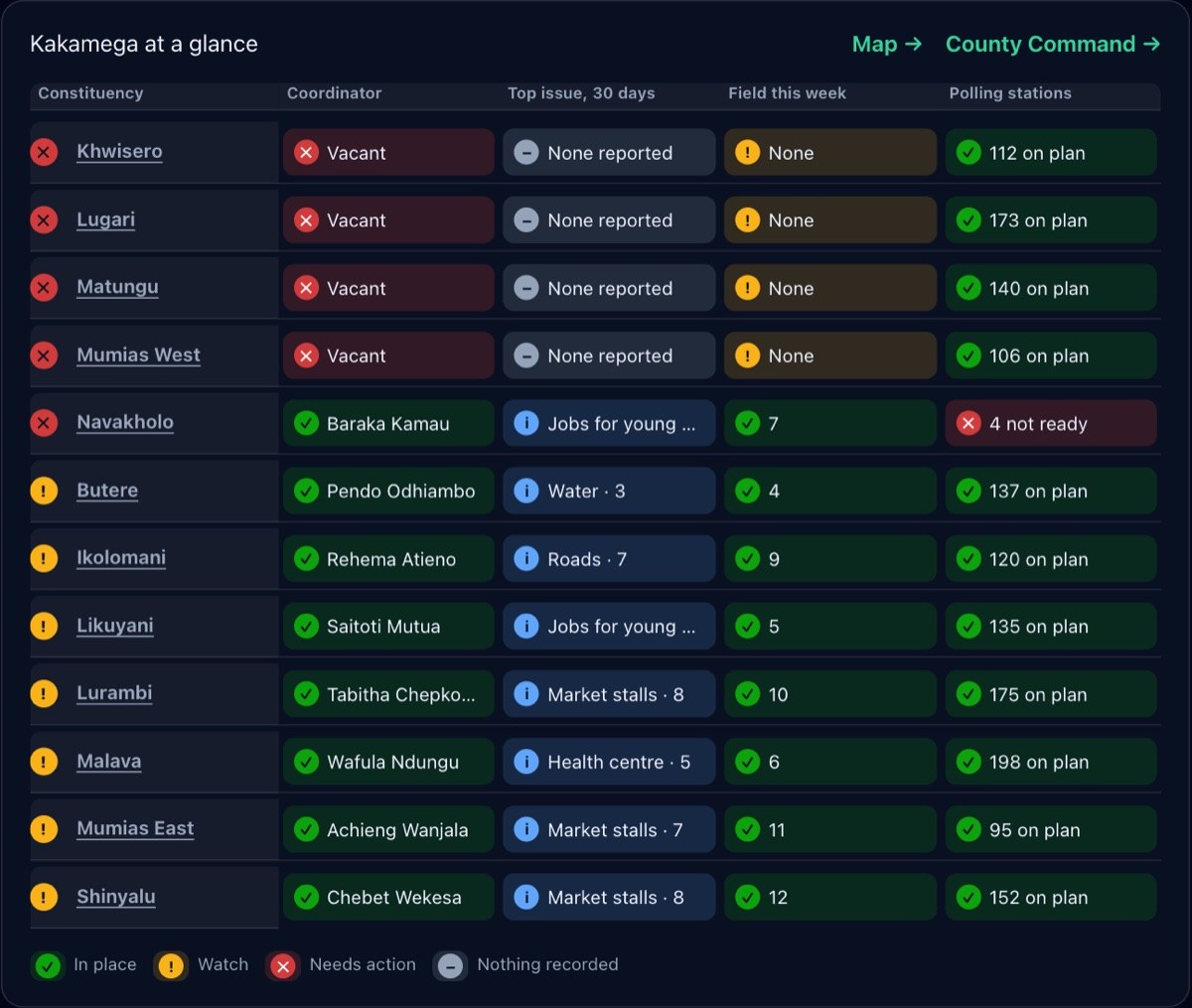Viewport: 1192px width, 1008px height.
Task: Click the yellow Watch legend icon
Action: [171, 965]
